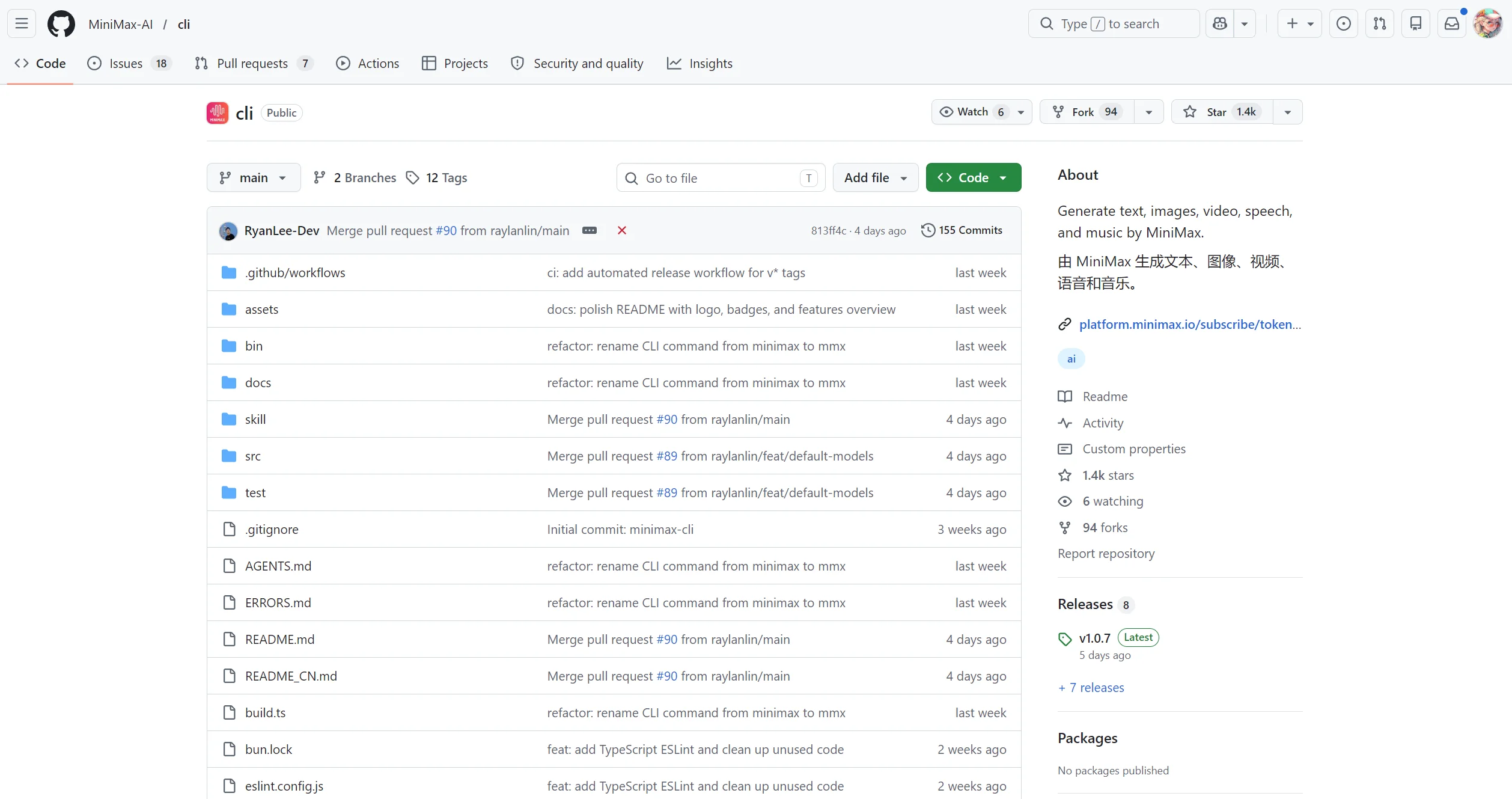Click the failed checks red X icon
The image size is (1512, 799).
tap(622, 230)
